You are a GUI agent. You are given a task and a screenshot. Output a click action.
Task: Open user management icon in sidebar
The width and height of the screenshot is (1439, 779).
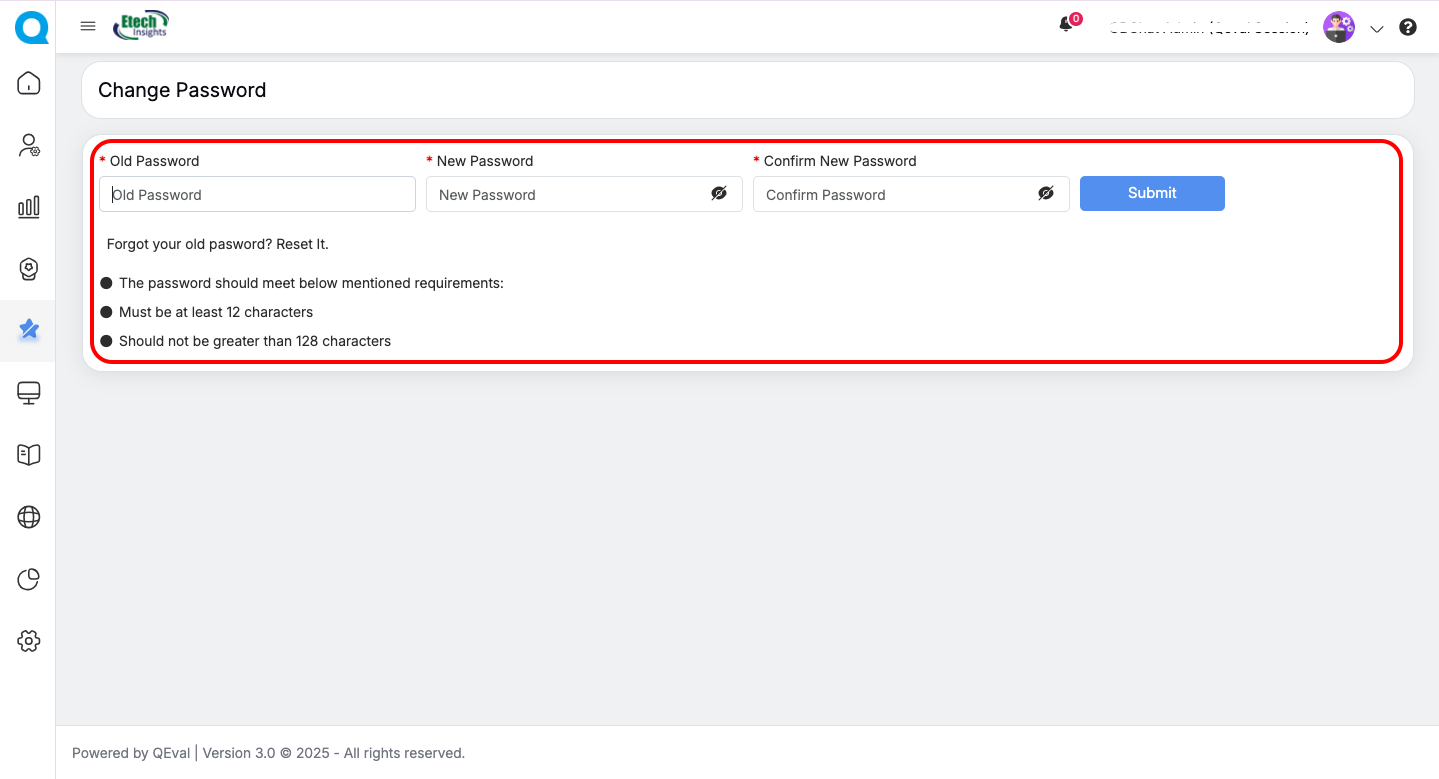pos(29,145)
